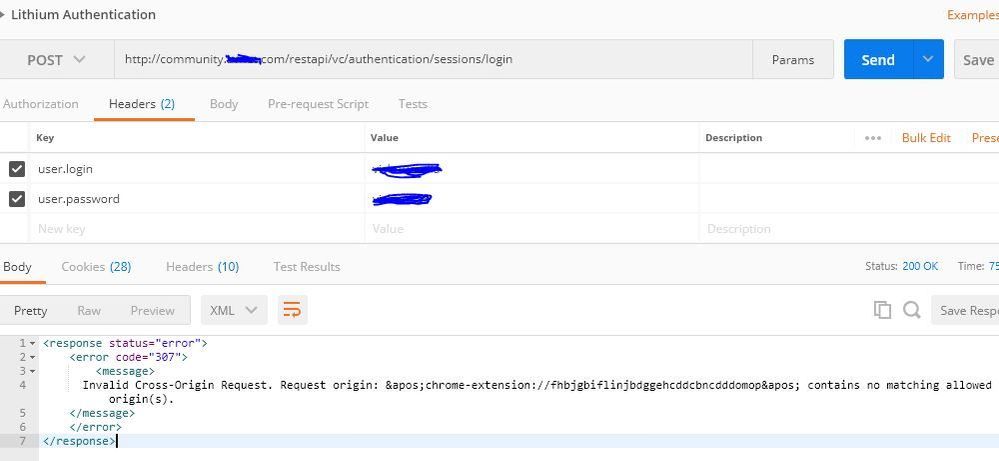Open Bulk Edit for headers
Viewport: 999px width, 461px height.
(926, 138)
